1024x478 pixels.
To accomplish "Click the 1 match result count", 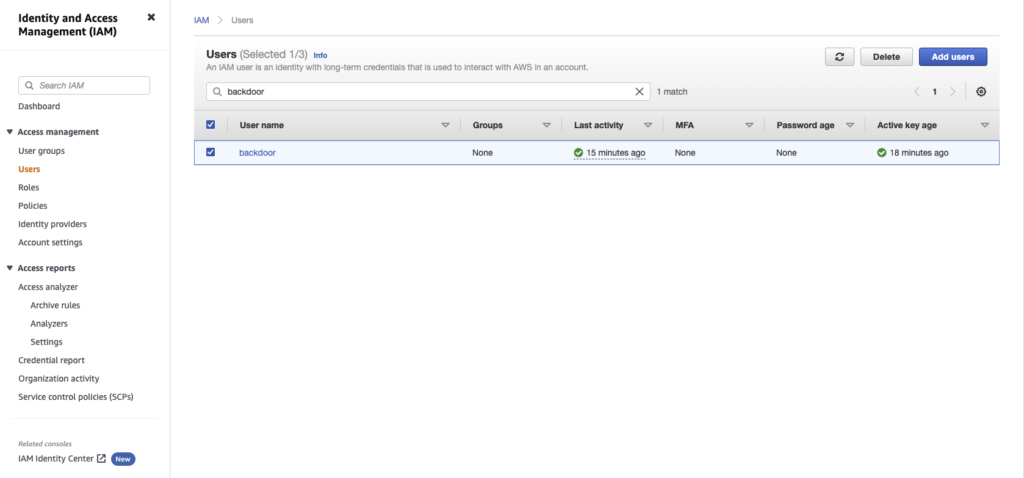I will tap(672, 92).
